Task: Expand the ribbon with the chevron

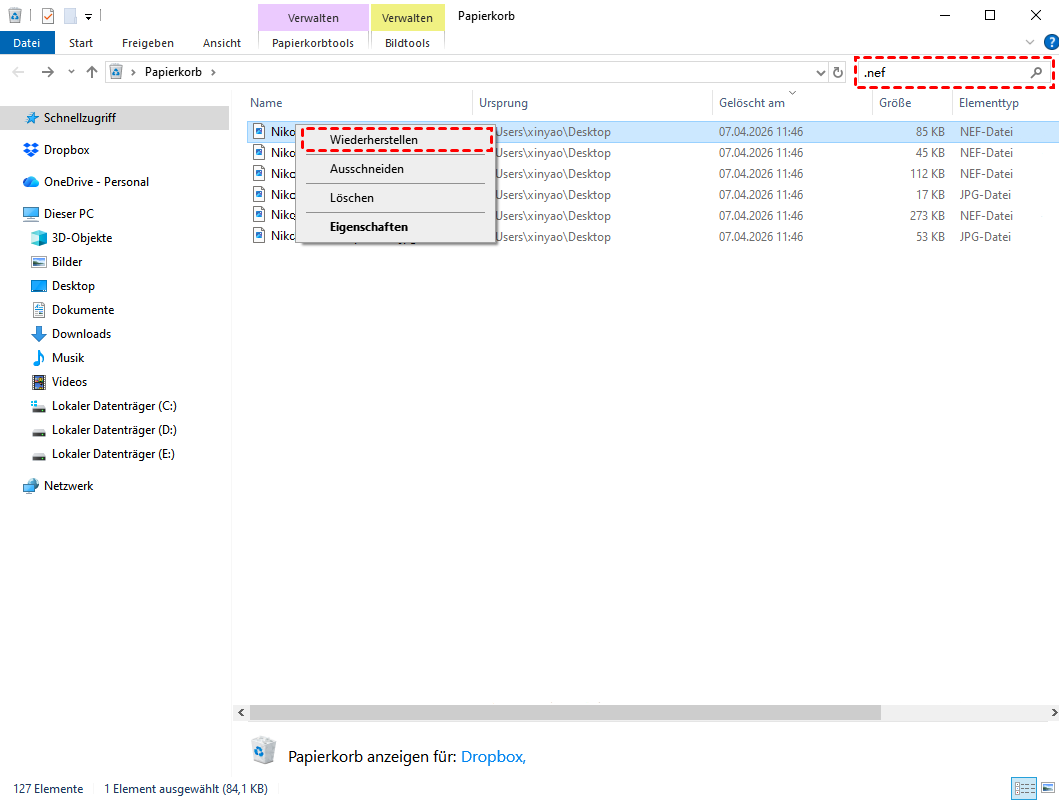Action: tap(1031, 42)
